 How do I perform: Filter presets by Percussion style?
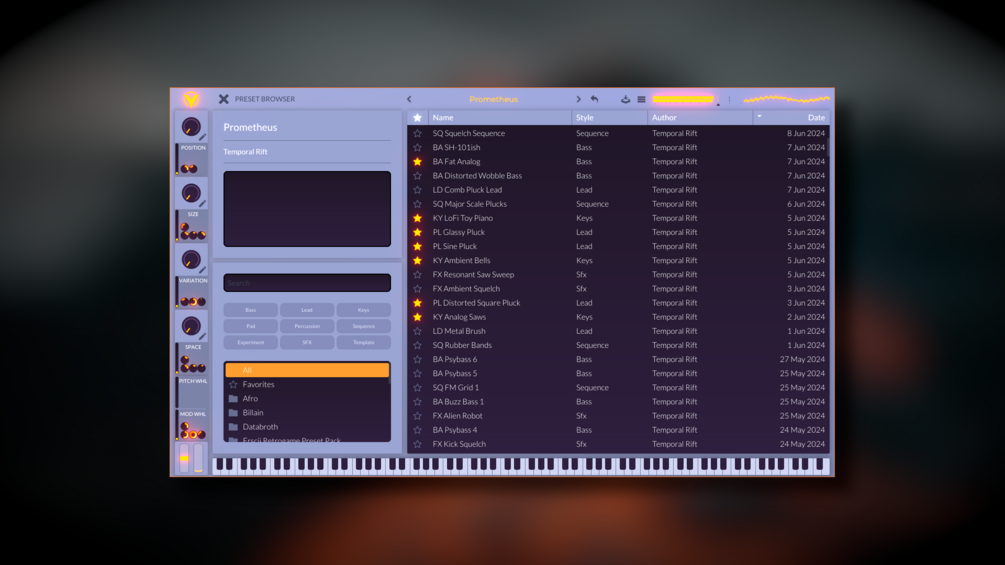pos(307,326)
